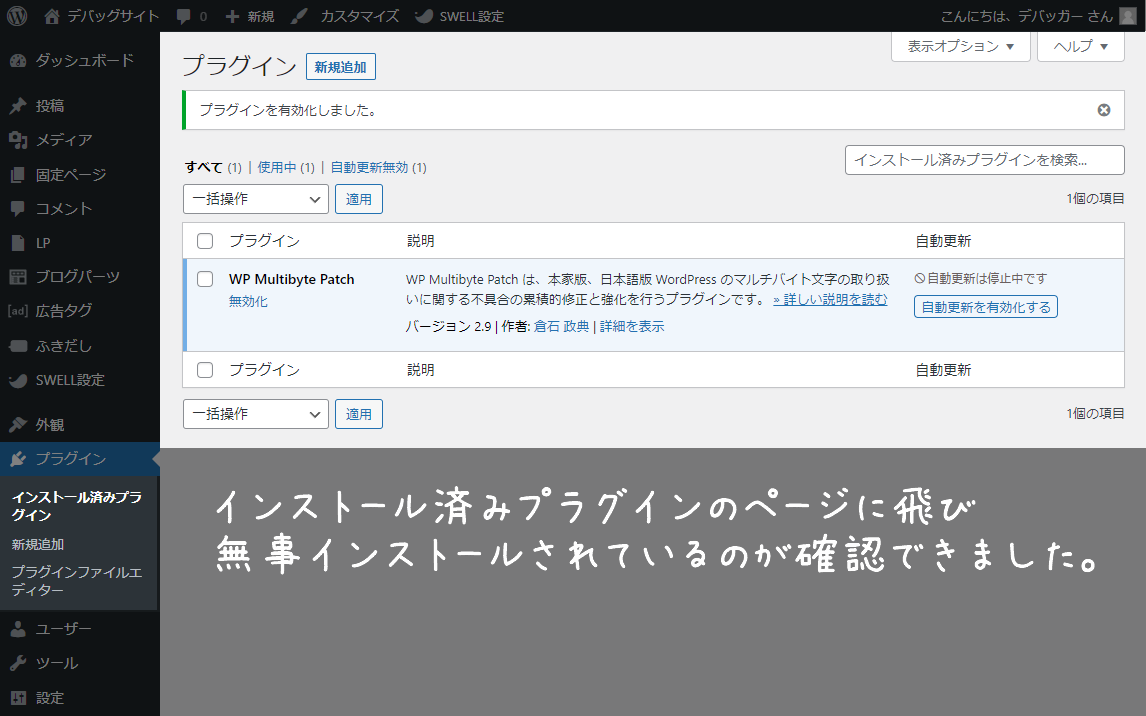Click the 新規追加 button beside the heading
1146x716 pixels.
pyautogui.click(x=340, y=67)
